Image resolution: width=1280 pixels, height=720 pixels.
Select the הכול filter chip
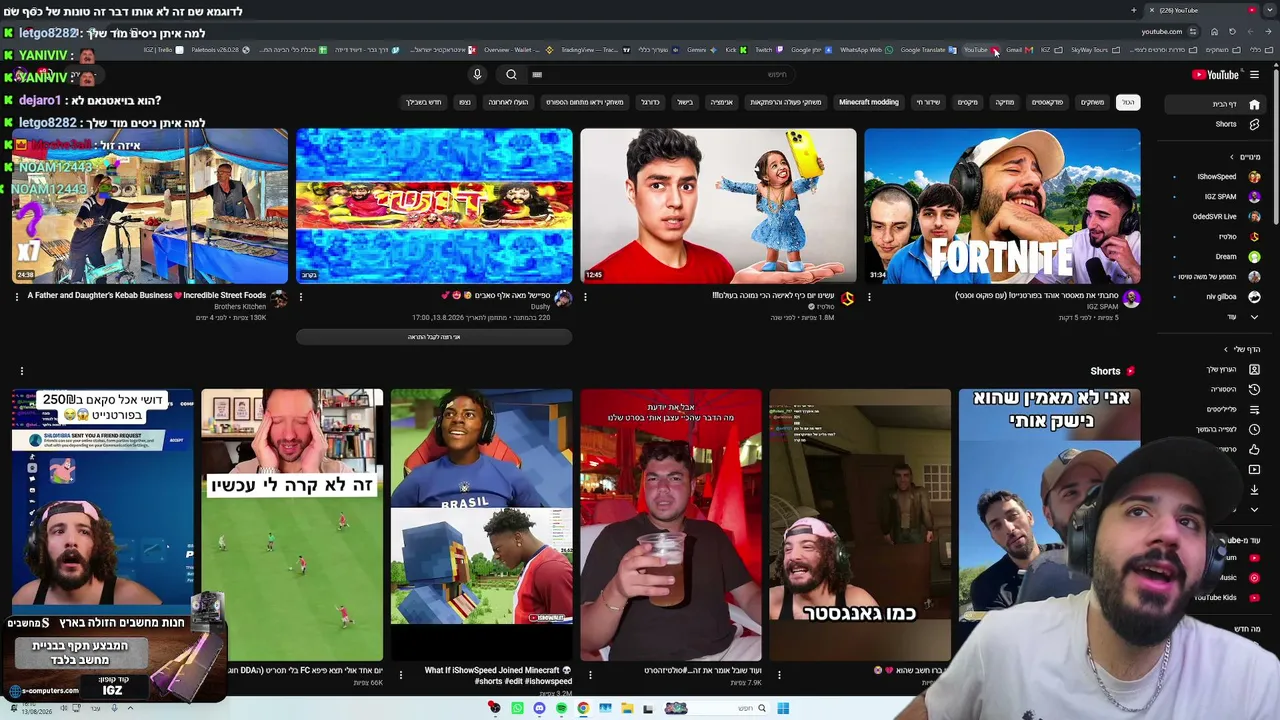1128,102
